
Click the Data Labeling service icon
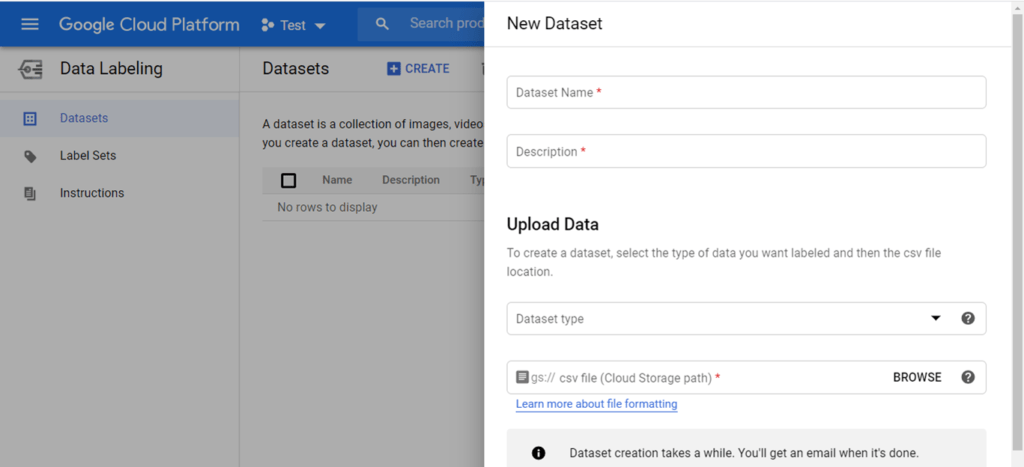[30, 69]
